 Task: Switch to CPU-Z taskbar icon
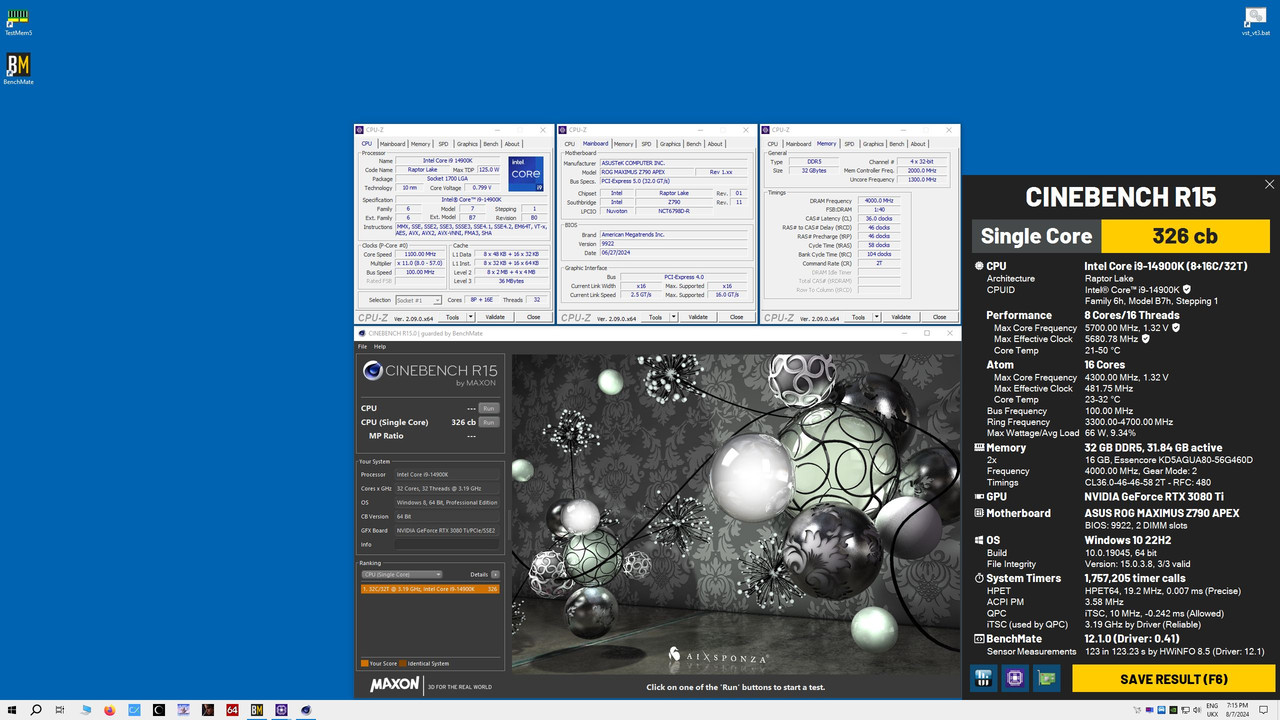tap(281, 710)
